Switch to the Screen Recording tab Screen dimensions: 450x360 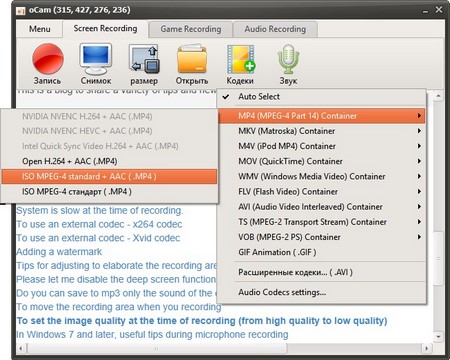(x=105, y=29)
